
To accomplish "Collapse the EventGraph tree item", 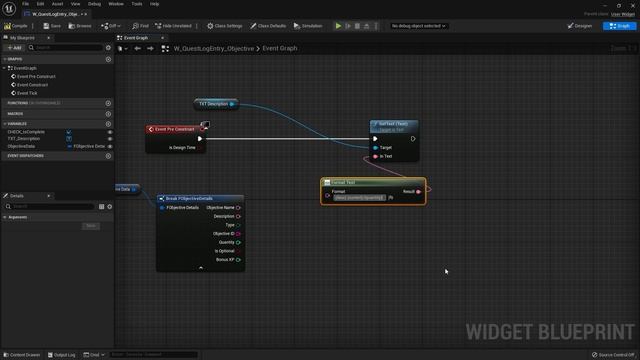I will [x=4, y=68].
